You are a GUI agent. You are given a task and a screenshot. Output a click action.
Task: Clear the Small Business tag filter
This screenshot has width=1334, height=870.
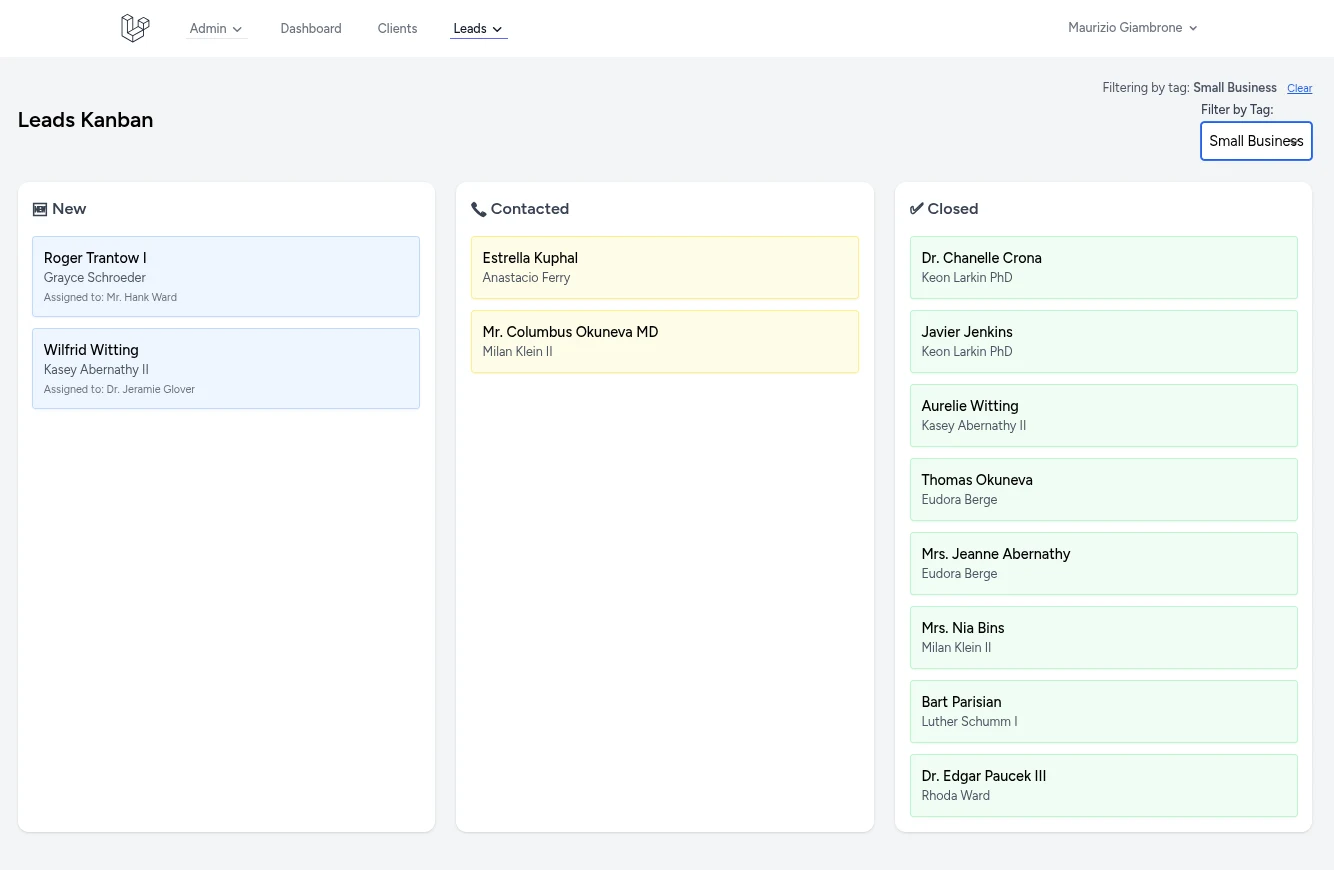point(1299,89)
